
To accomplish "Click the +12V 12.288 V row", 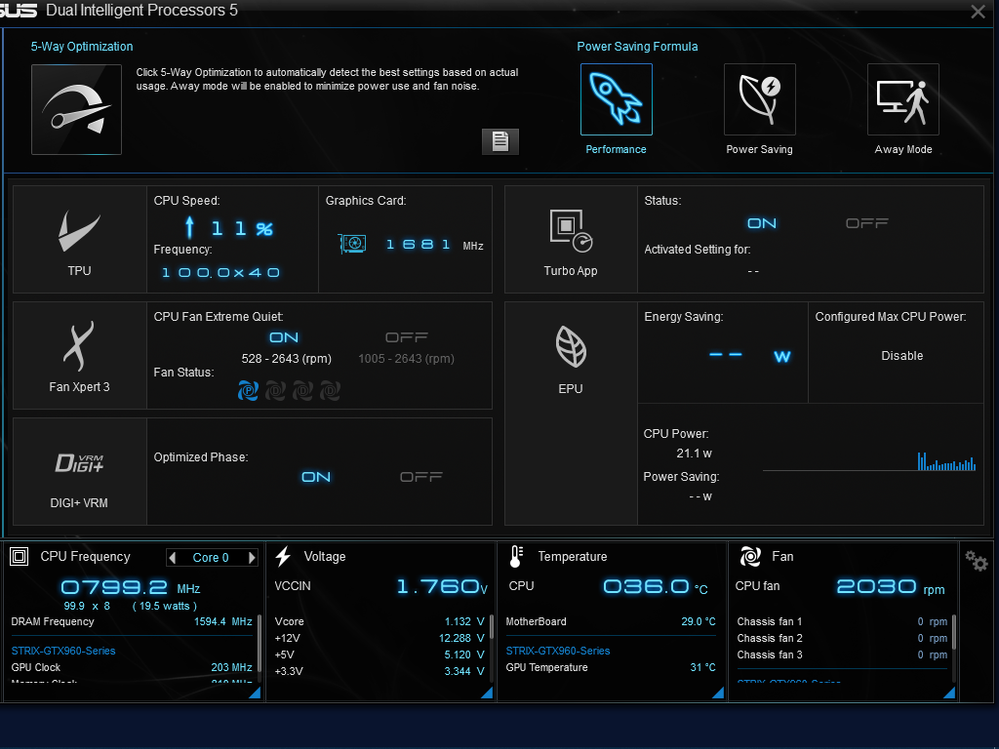I will click(x=380, y=638).
